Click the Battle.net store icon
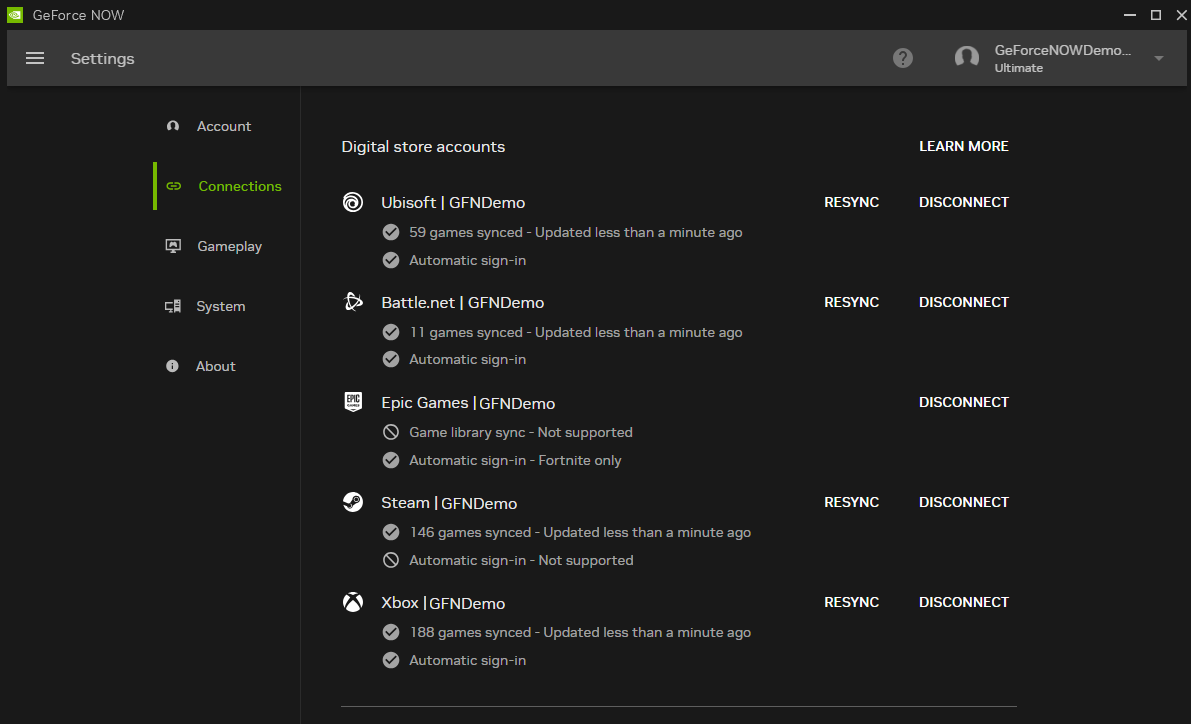The width and height of the screenshot is (1191, 724). tap(352, 302)
